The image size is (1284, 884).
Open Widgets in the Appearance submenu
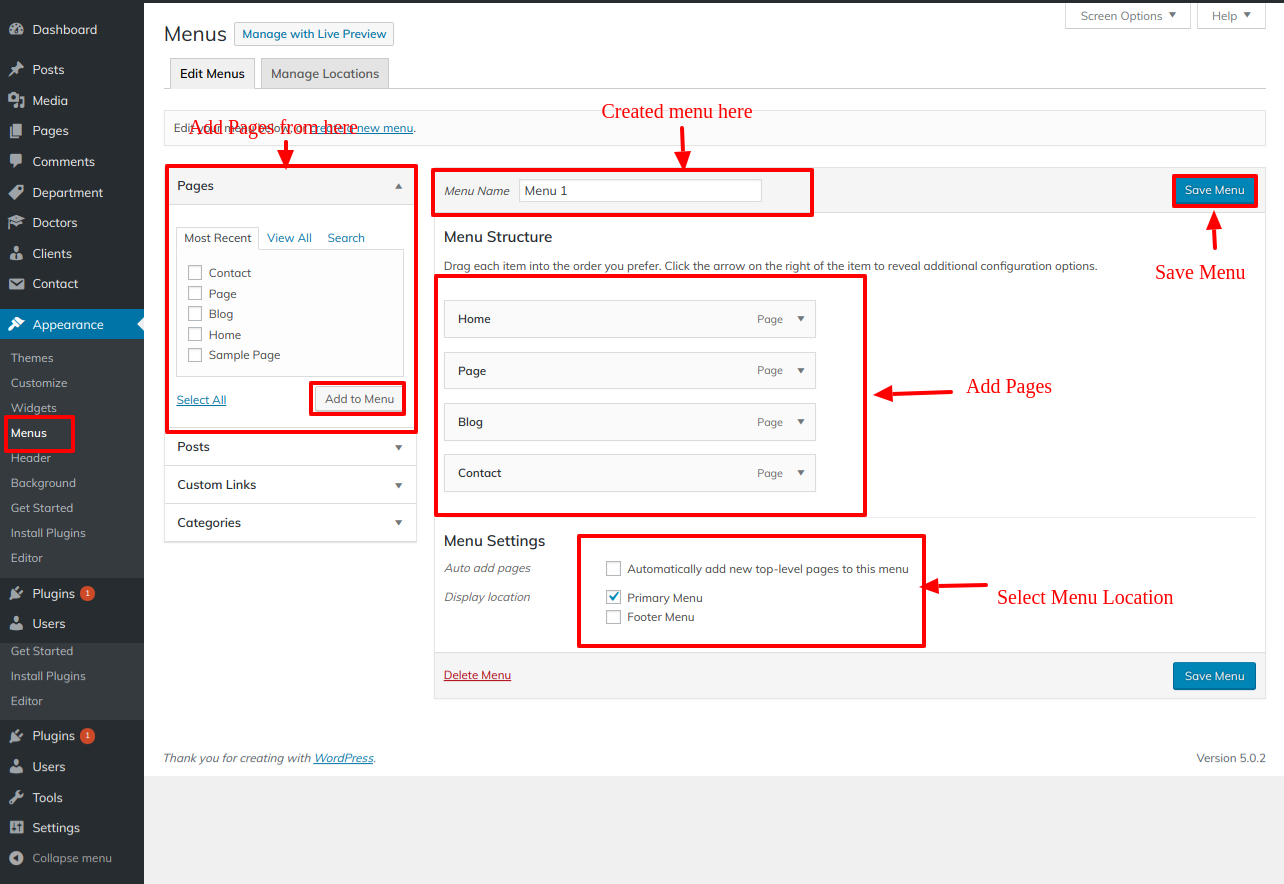[34, 408]
